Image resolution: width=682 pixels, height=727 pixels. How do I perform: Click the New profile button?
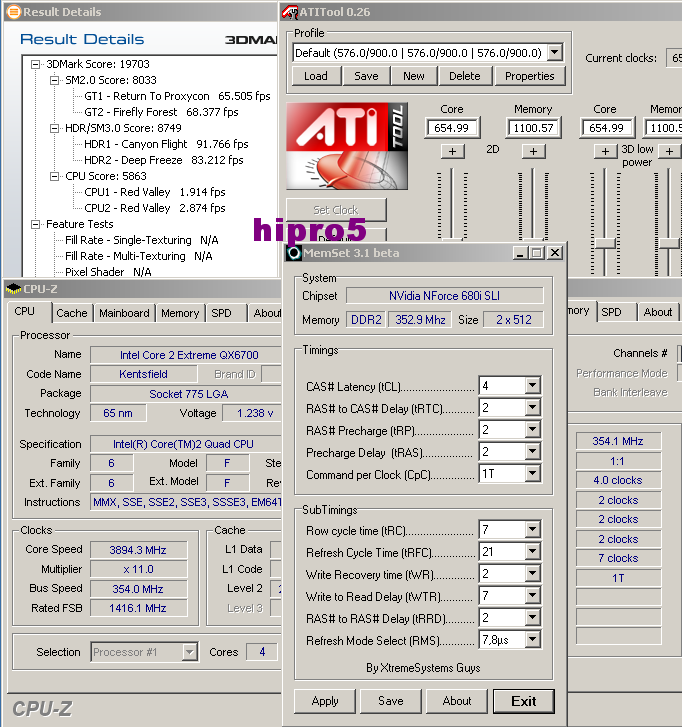pos(414,76)
